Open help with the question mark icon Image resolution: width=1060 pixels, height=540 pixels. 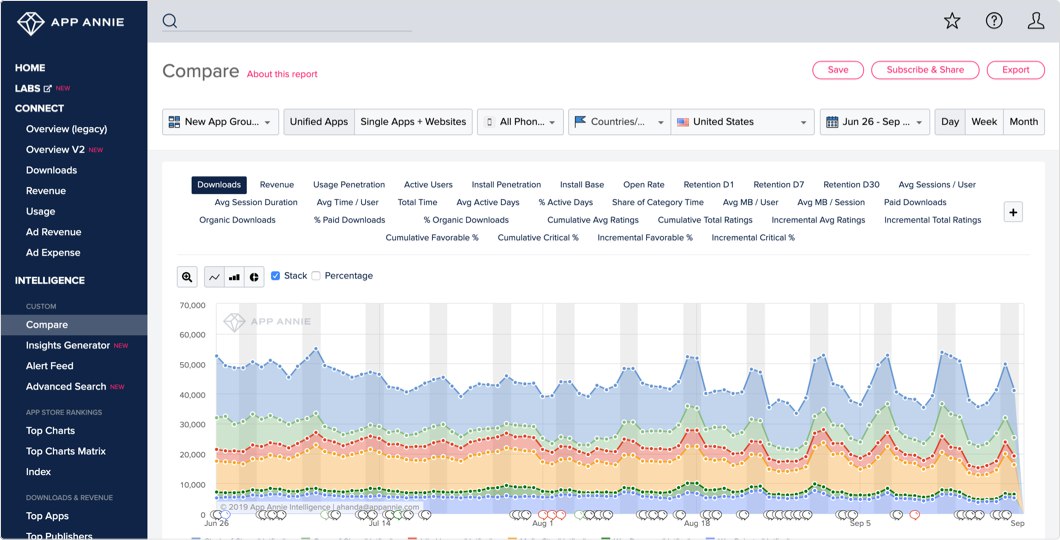tap(994, 21)
